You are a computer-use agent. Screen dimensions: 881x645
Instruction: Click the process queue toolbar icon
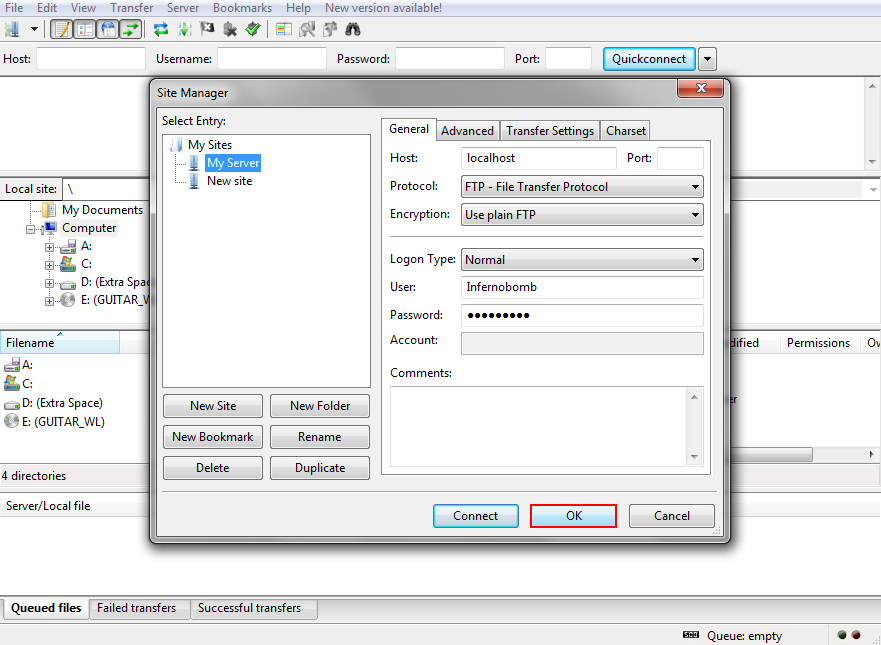click(x=184, y=29)
